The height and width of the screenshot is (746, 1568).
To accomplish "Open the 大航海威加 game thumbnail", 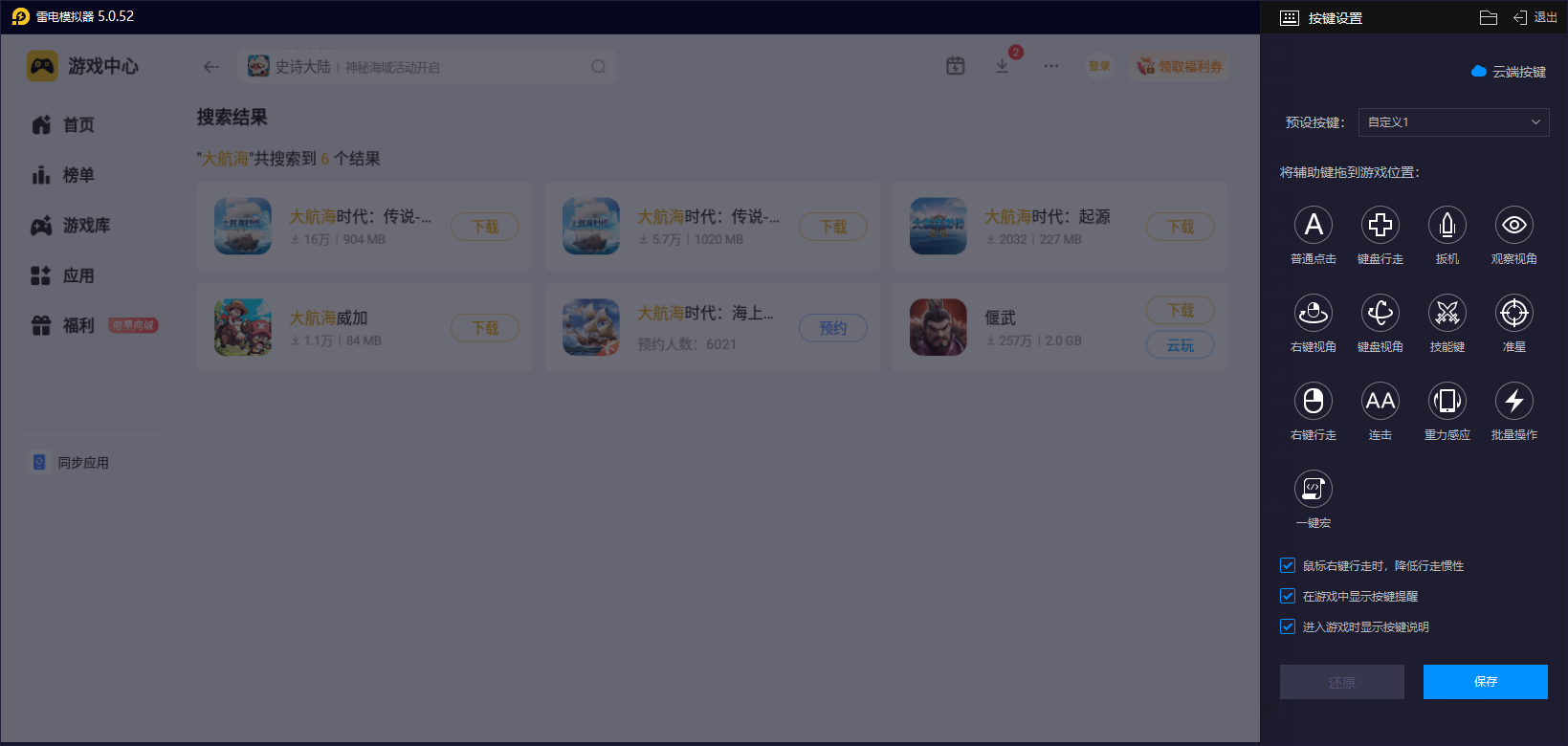I will coord(243,327).
